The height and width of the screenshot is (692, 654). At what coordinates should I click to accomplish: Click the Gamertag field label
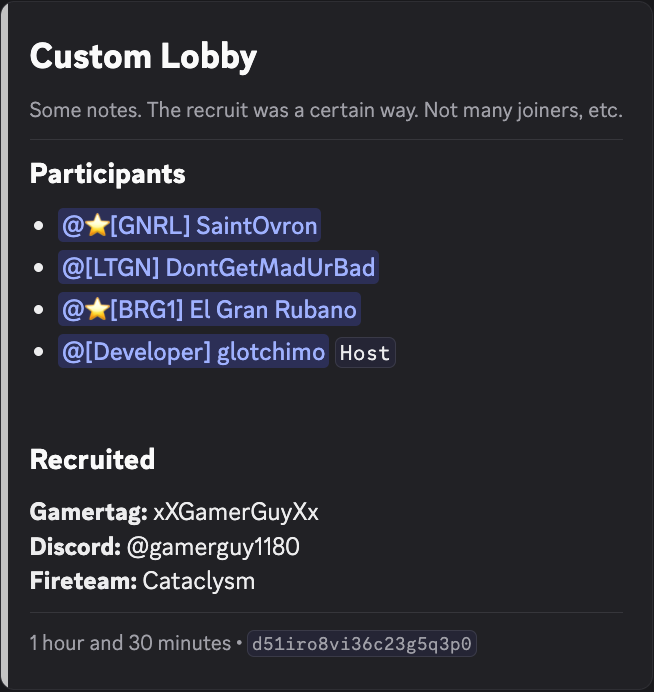(x=88, y=512)
